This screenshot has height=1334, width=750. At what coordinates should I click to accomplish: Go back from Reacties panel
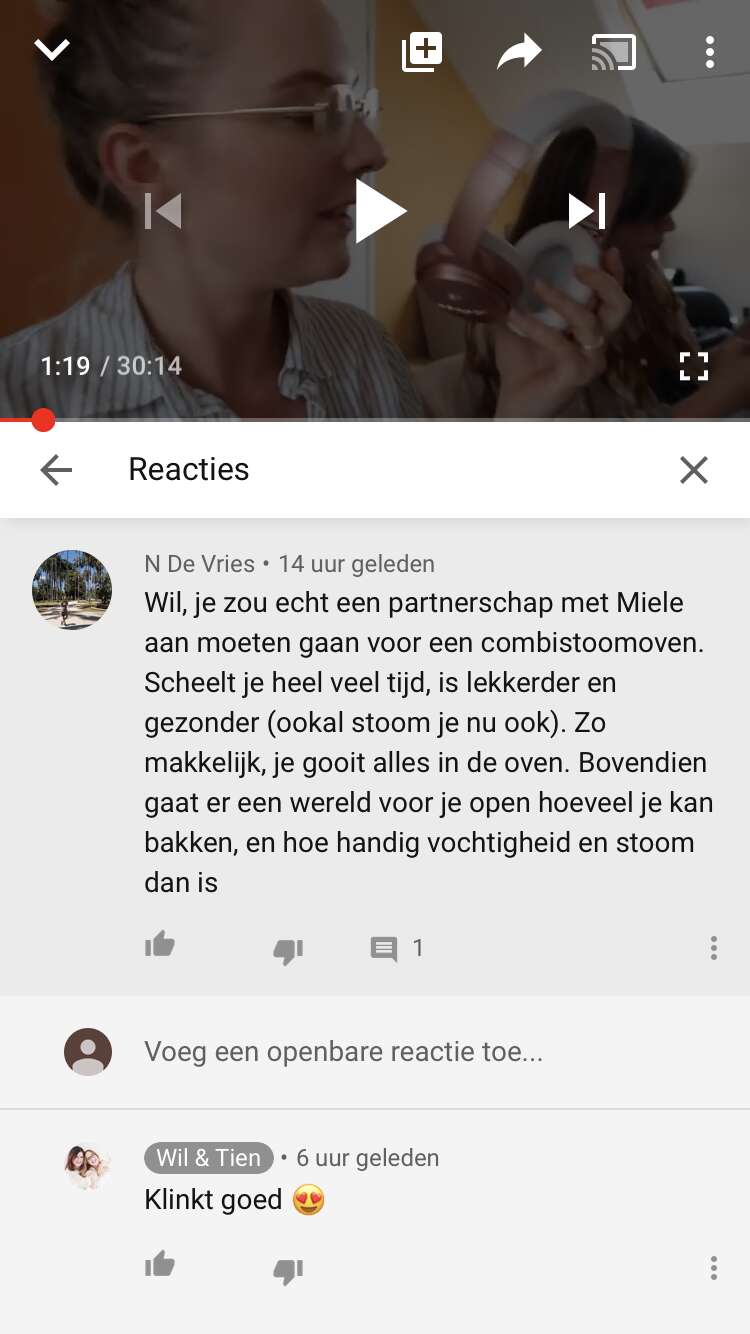[x=56, y=469]
